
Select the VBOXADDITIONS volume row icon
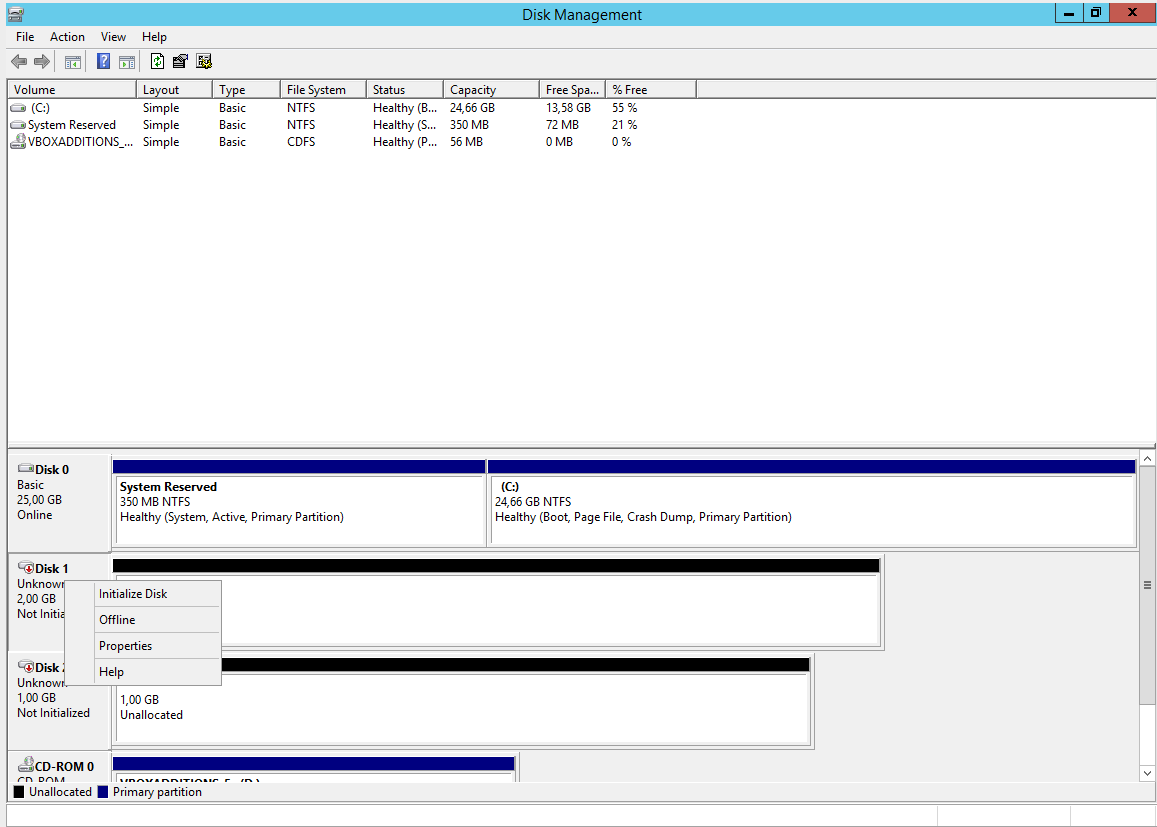click(18, 142)
